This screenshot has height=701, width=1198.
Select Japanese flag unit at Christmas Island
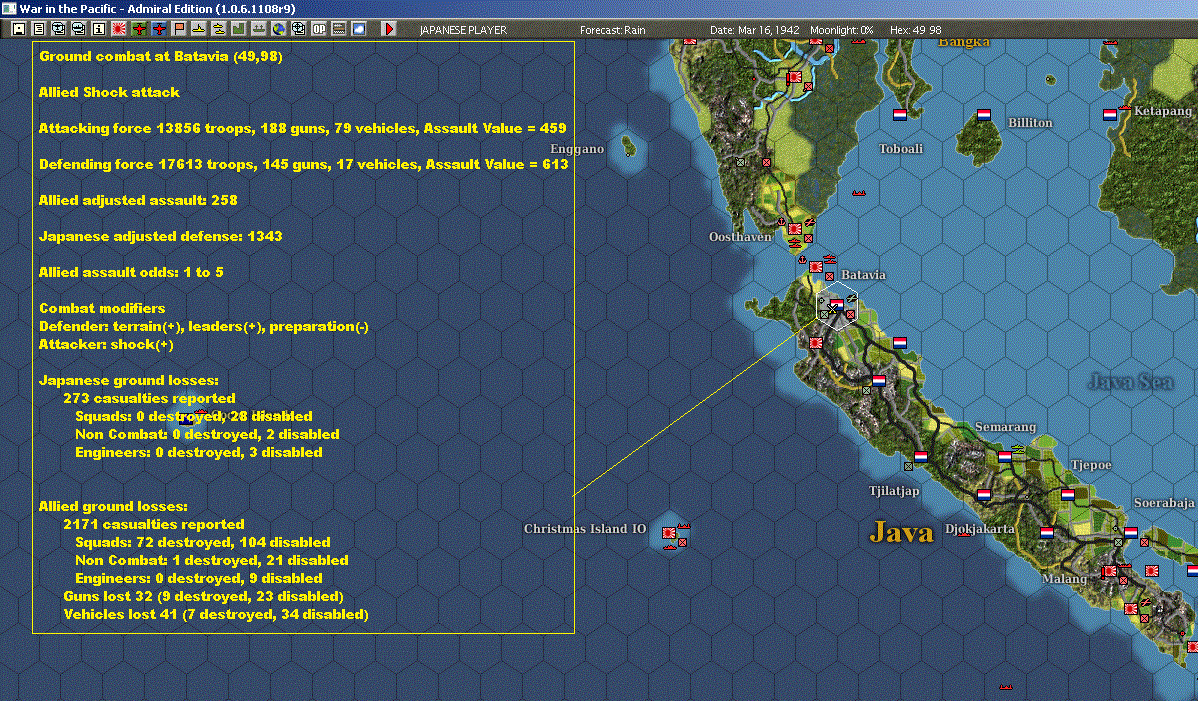click(669, 532)
